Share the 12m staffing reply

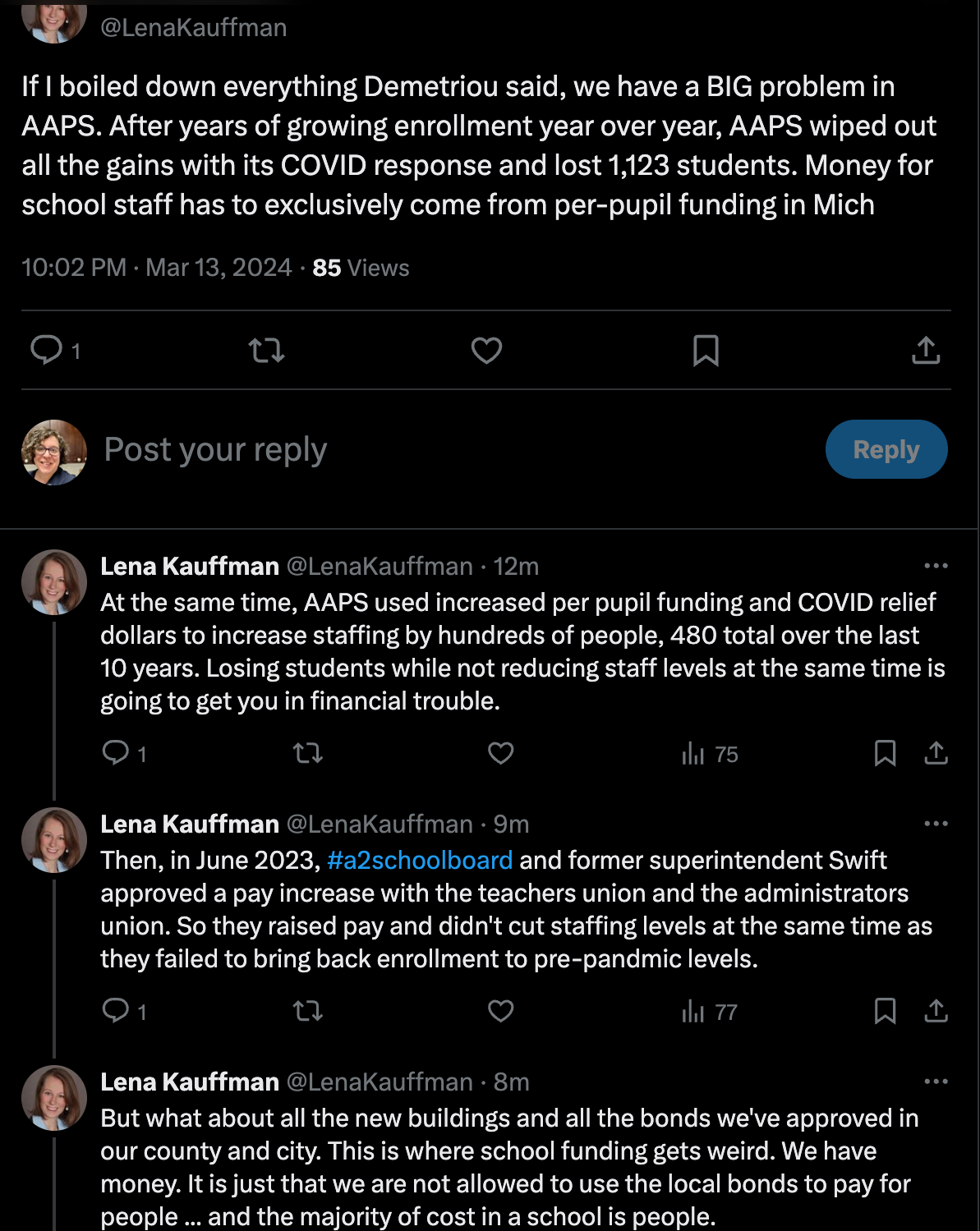click(x=936, y=753)
